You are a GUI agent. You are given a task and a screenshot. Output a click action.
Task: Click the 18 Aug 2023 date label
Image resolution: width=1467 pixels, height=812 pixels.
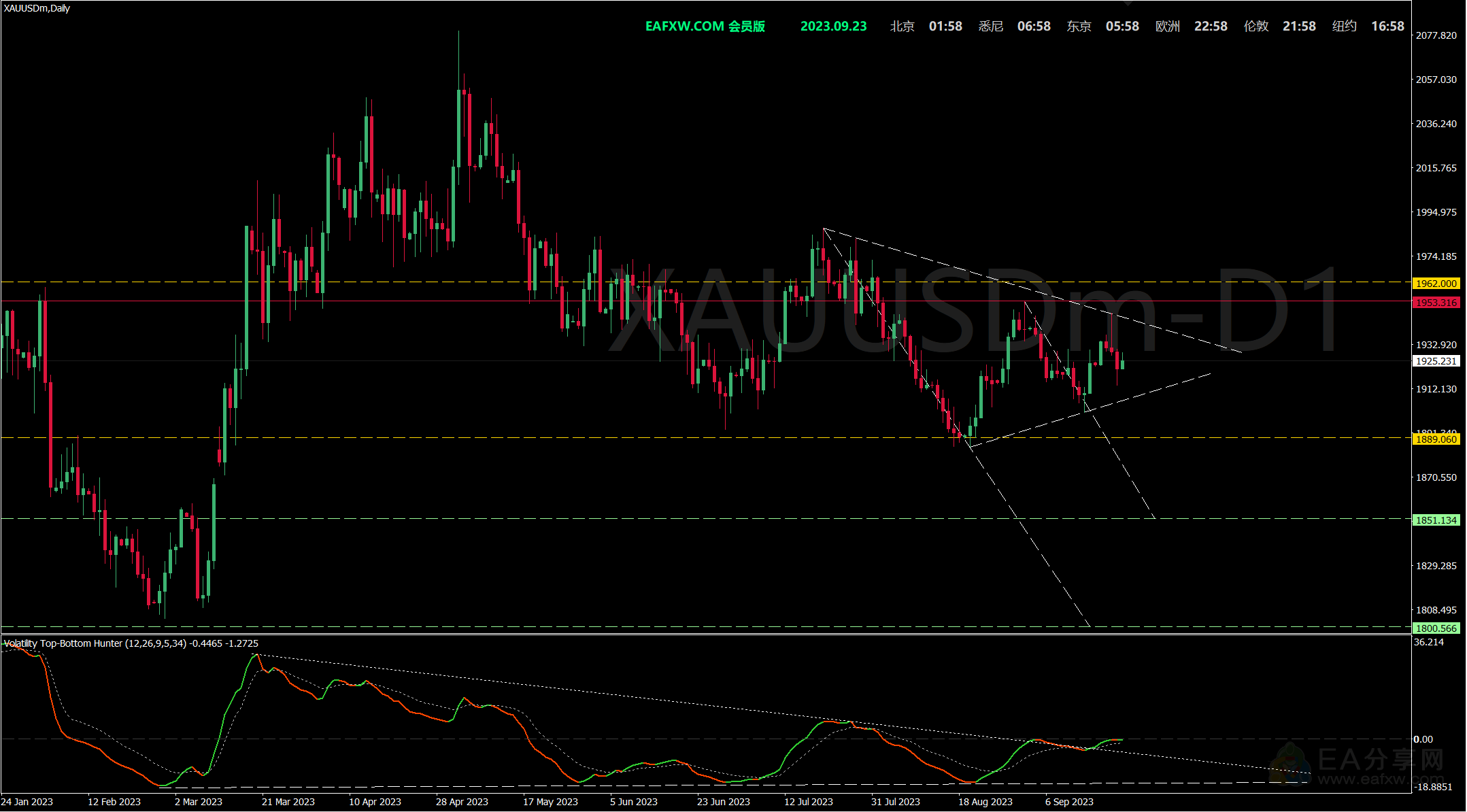click(x=985, y=802)
